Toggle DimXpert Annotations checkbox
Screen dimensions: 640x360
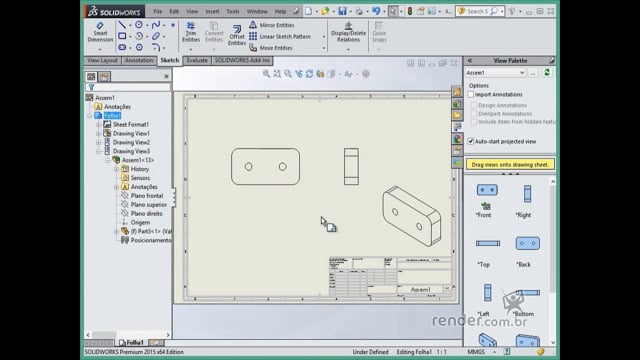(474, 113)
